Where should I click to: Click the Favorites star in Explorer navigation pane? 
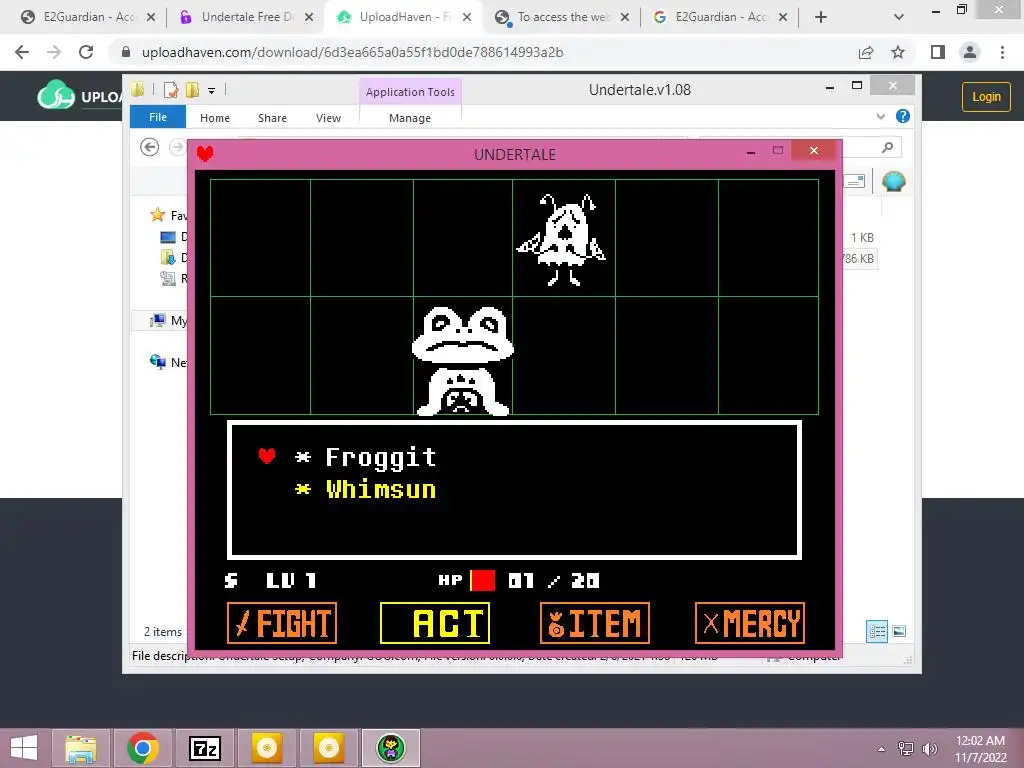click(157, 215)
